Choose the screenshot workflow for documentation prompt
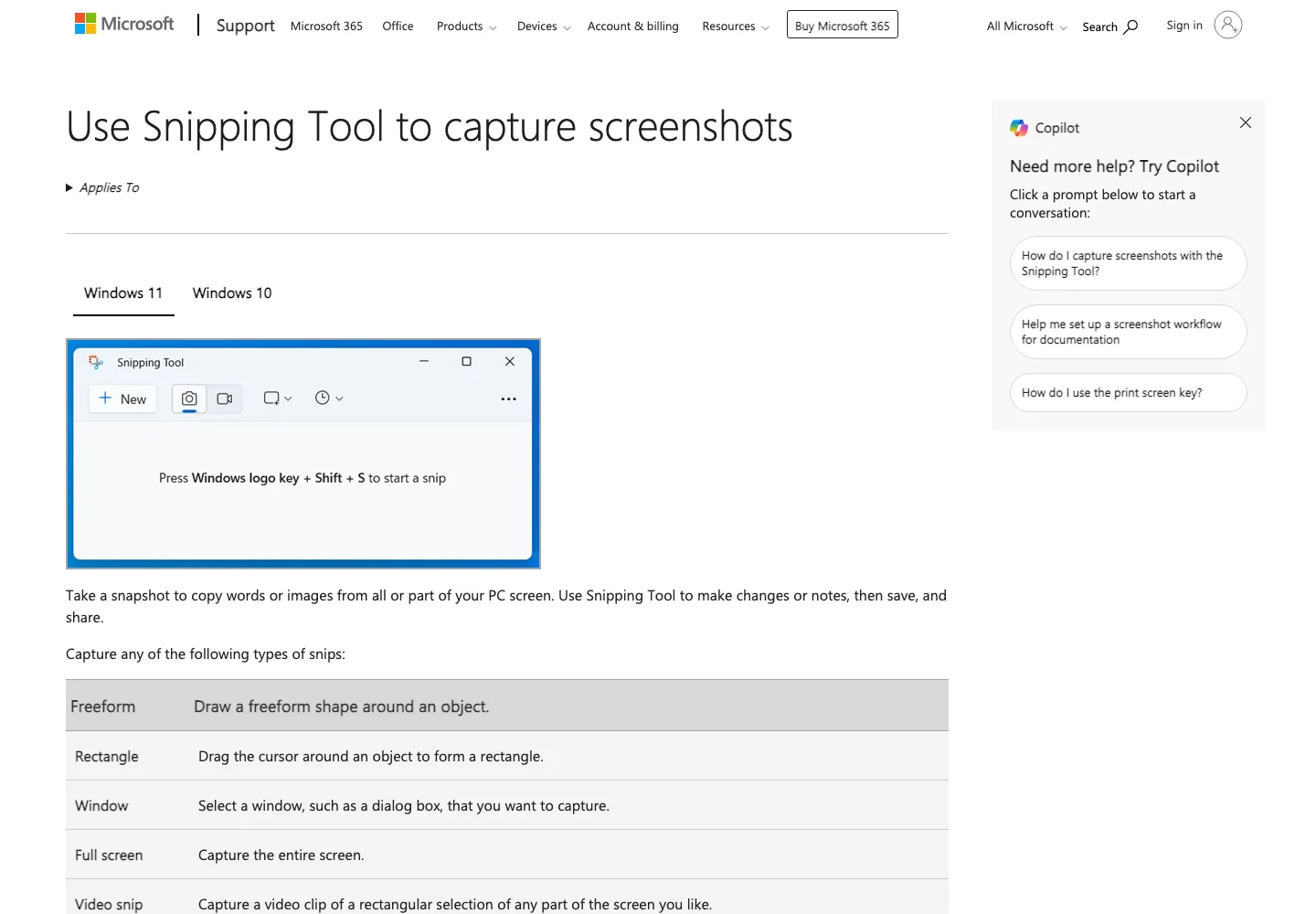 (1129, 332)
